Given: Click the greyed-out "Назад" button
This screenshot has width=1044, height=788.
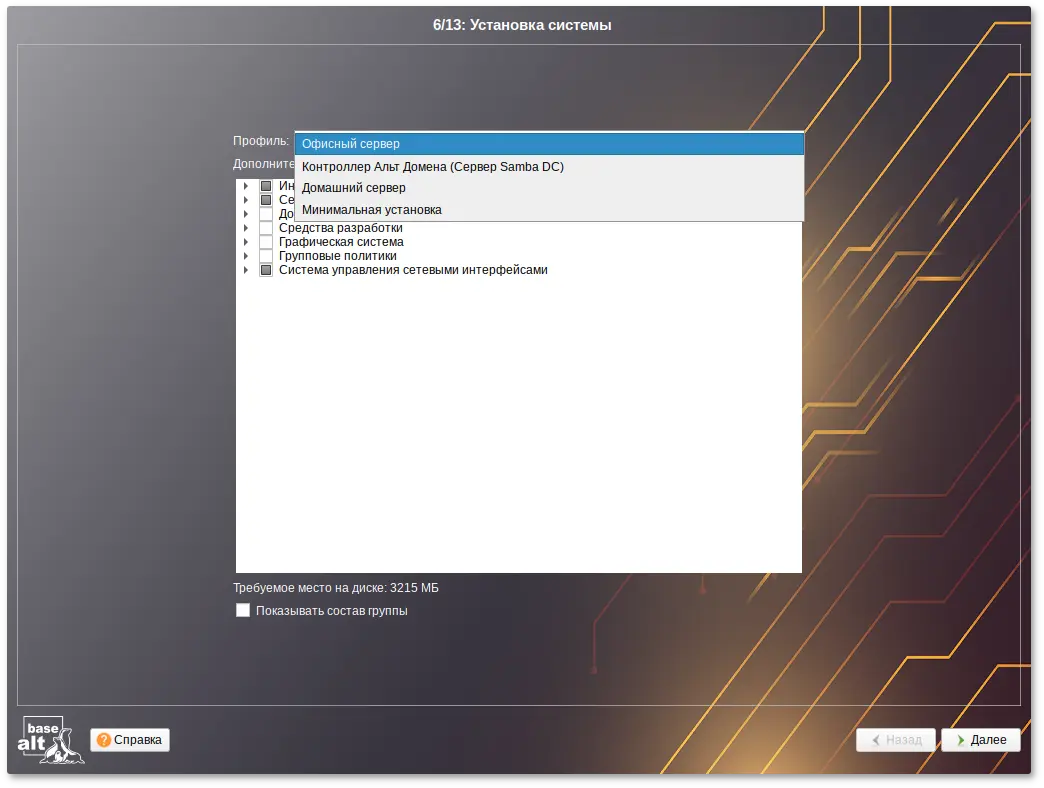Looking at the screenshot, I should click(x=895, y=740).
